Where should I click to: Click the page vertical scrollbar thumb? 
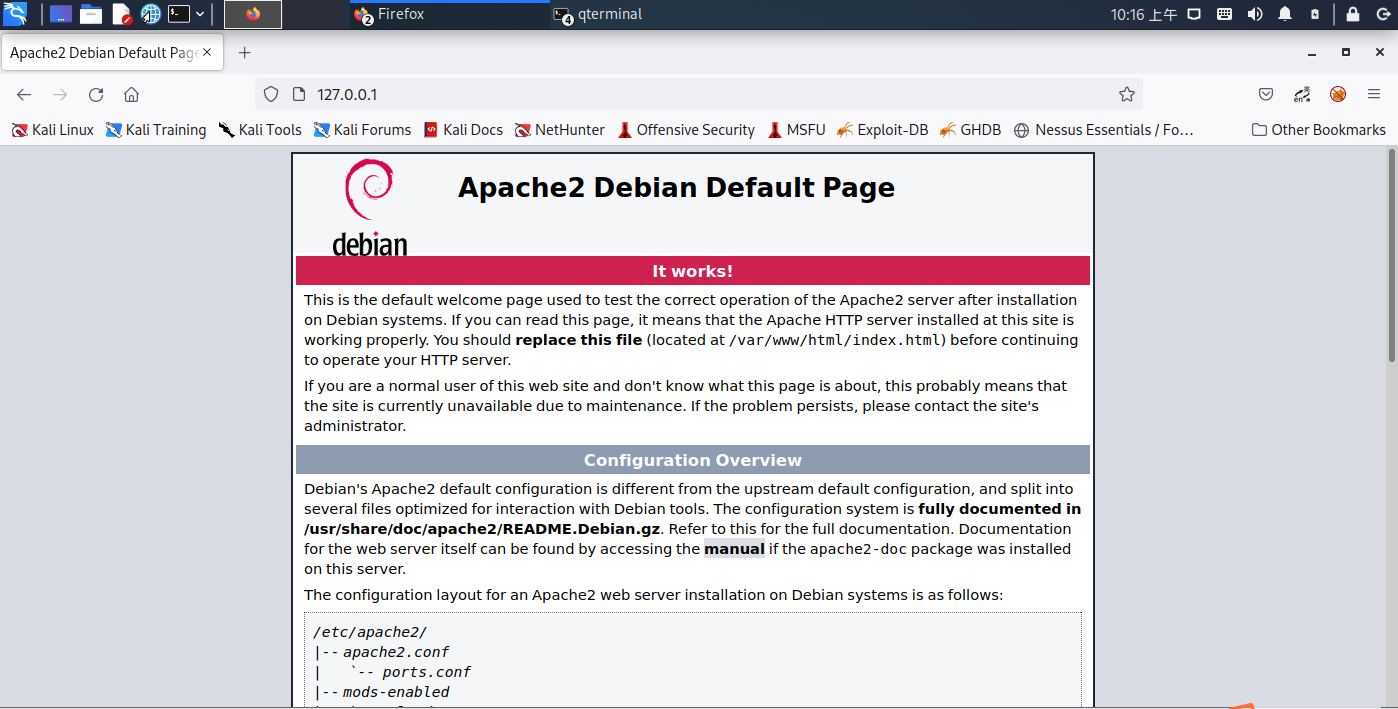1391,255
